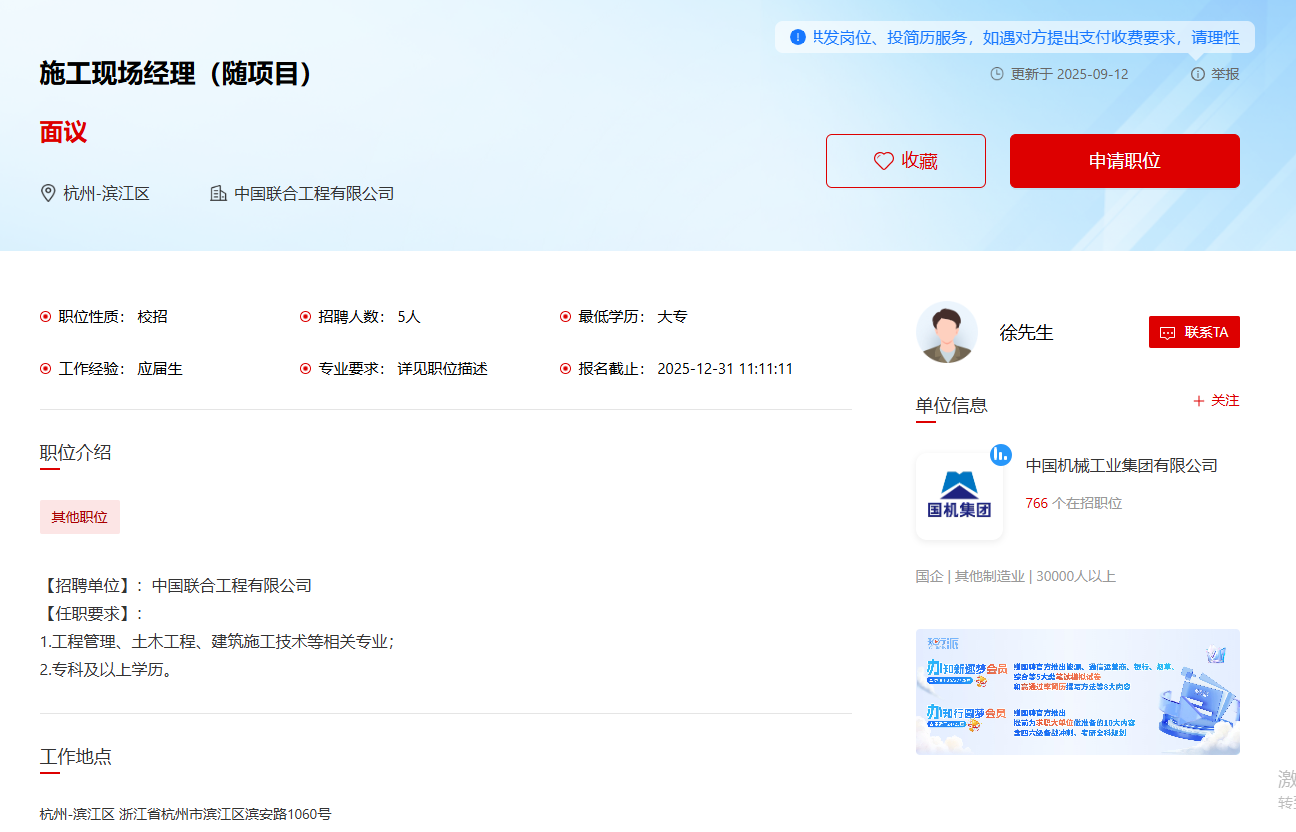Apply using the 申请职位 button

click(1125, 161)
